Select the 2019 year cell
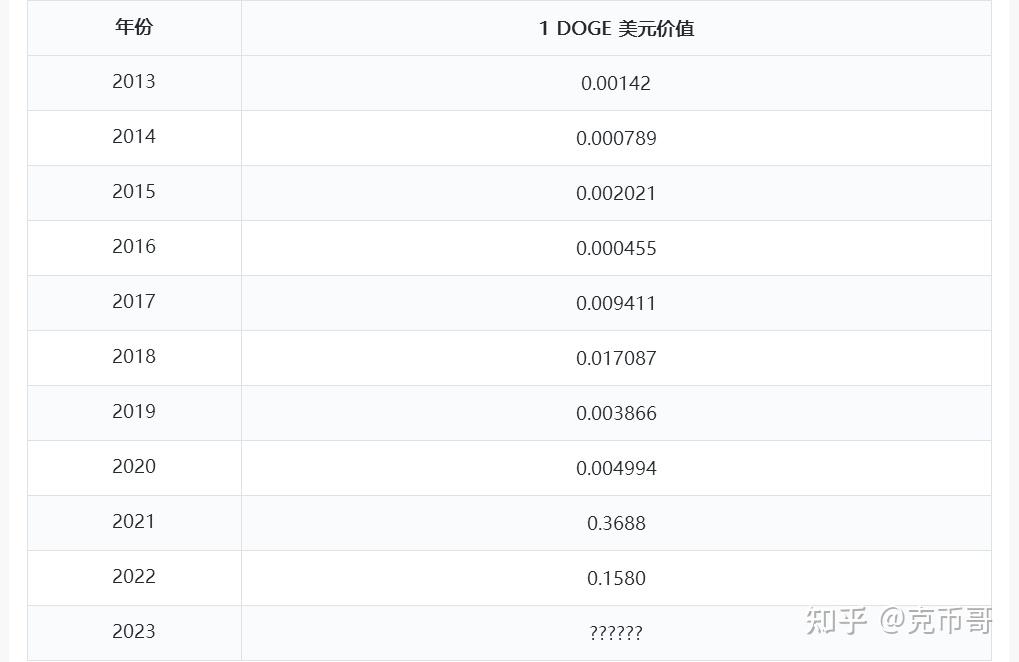This screenshot has width=1019, height=662. coord(134,413)
